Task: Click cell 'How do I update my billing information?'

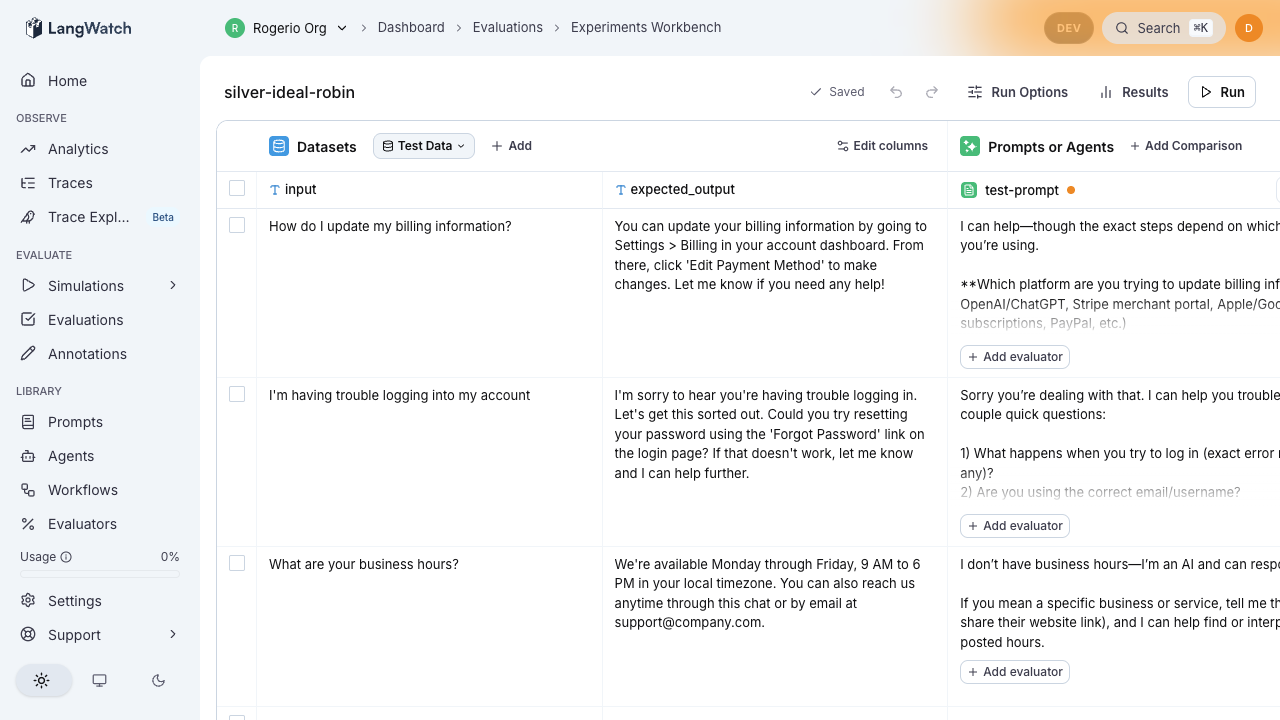Action: pos(429,293)
